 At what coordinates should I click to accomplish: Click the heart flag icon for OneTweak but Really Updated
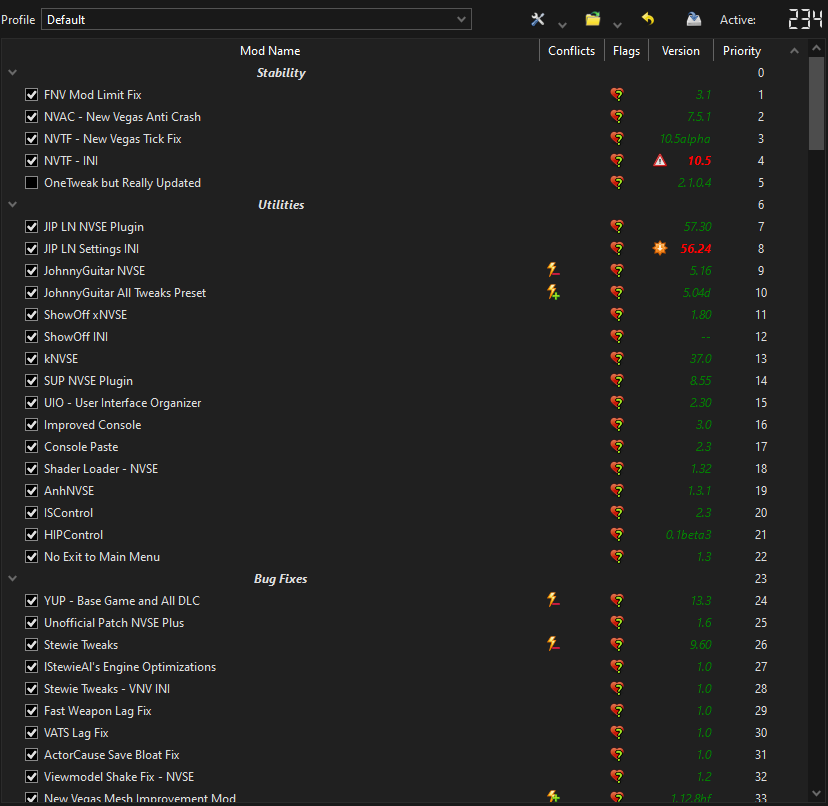pos(617,183)
